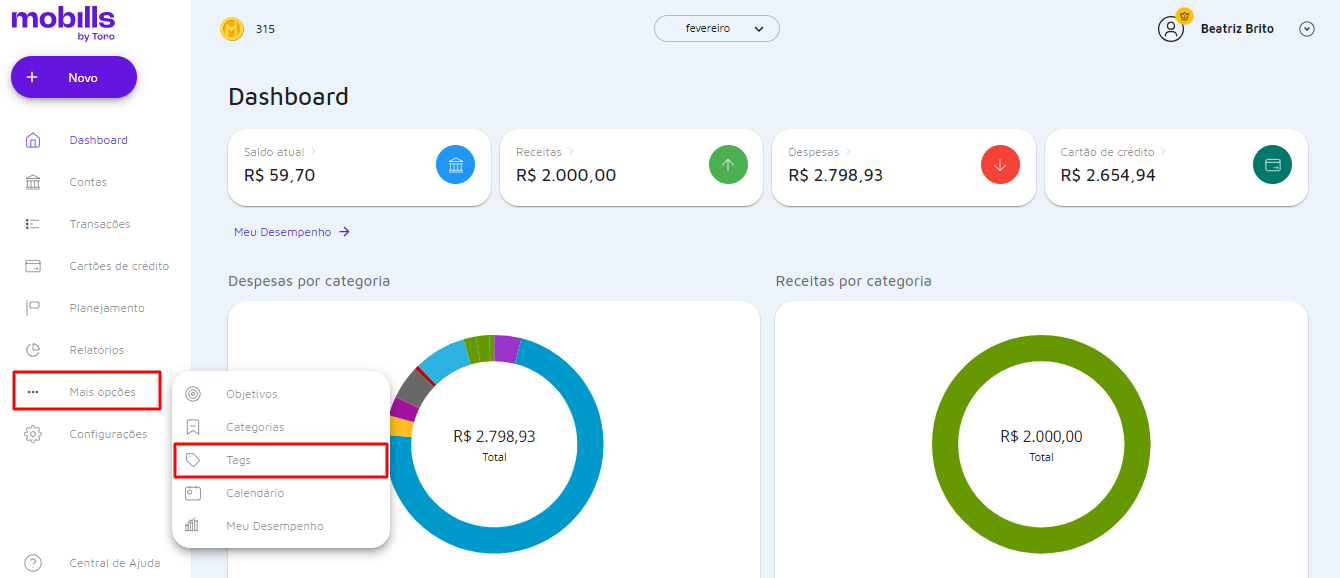Click the Configurações gear icon in sidebar
Image resolution: width=1340 pixels, height=578 pixels.
click(x=33, y=434)
